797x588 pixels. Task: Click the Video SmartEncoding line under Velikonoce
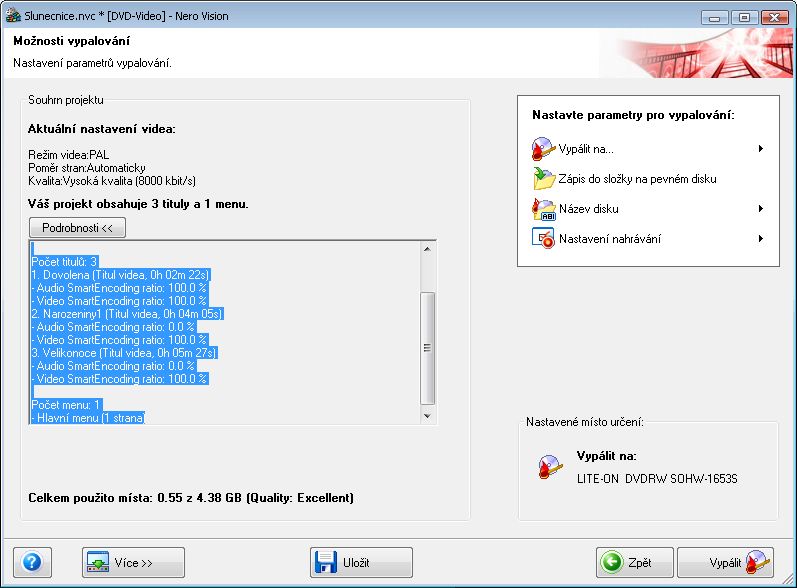tap(119, 379)
